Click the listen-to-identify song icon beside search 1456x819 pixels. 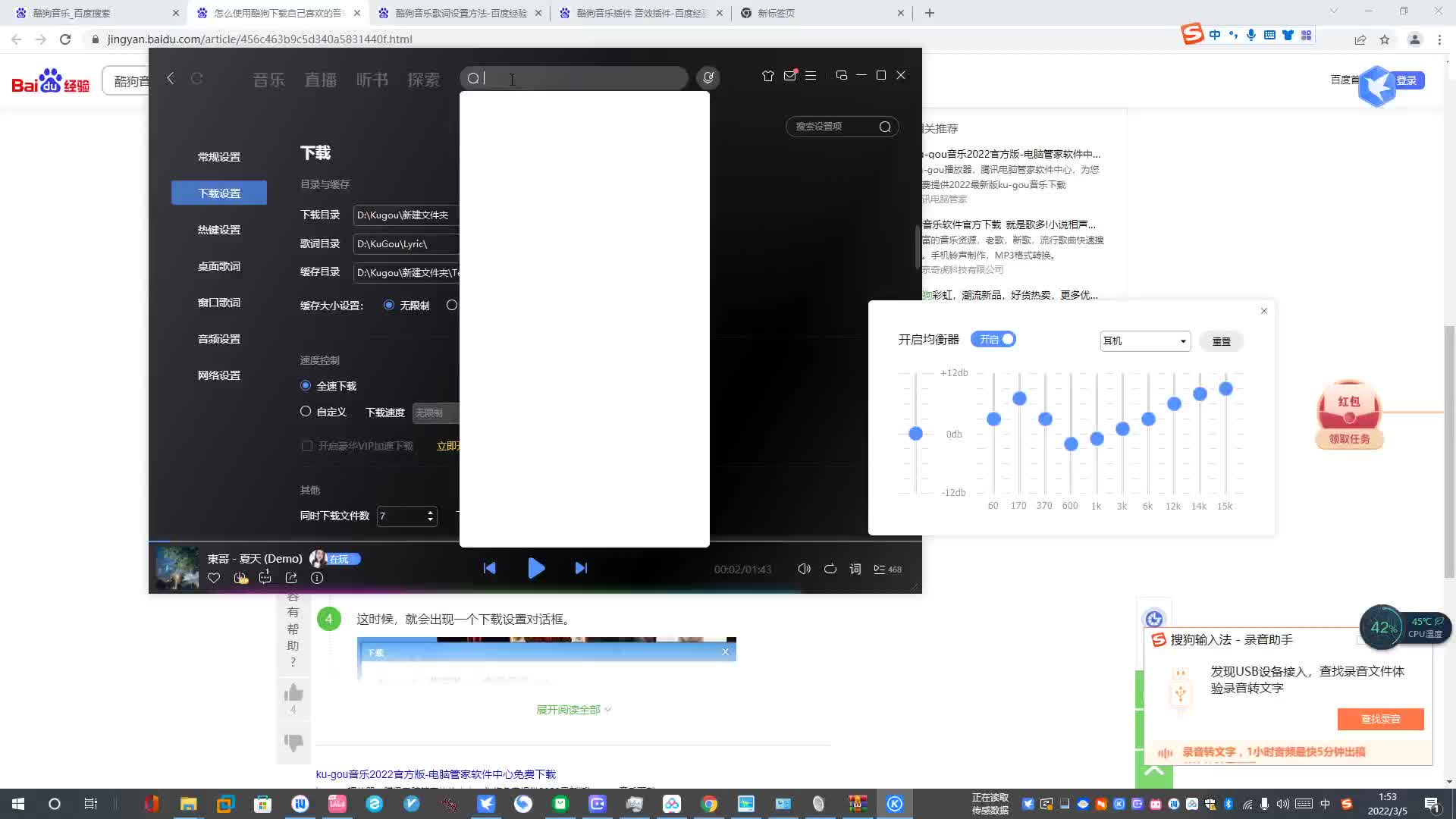tap(708, 77)
